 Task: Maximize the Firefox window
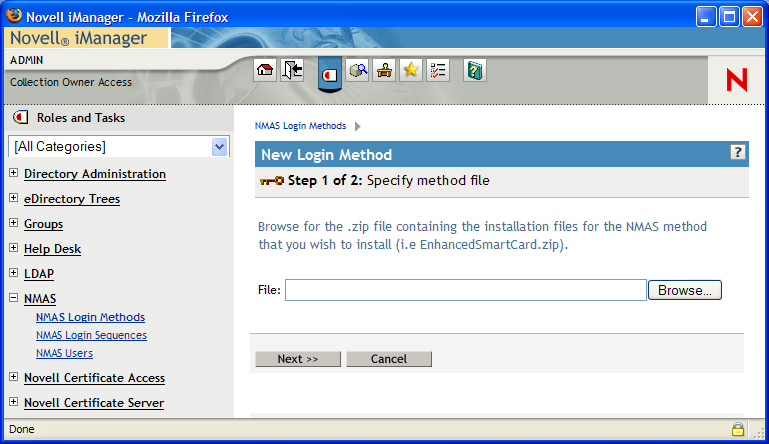729,17
